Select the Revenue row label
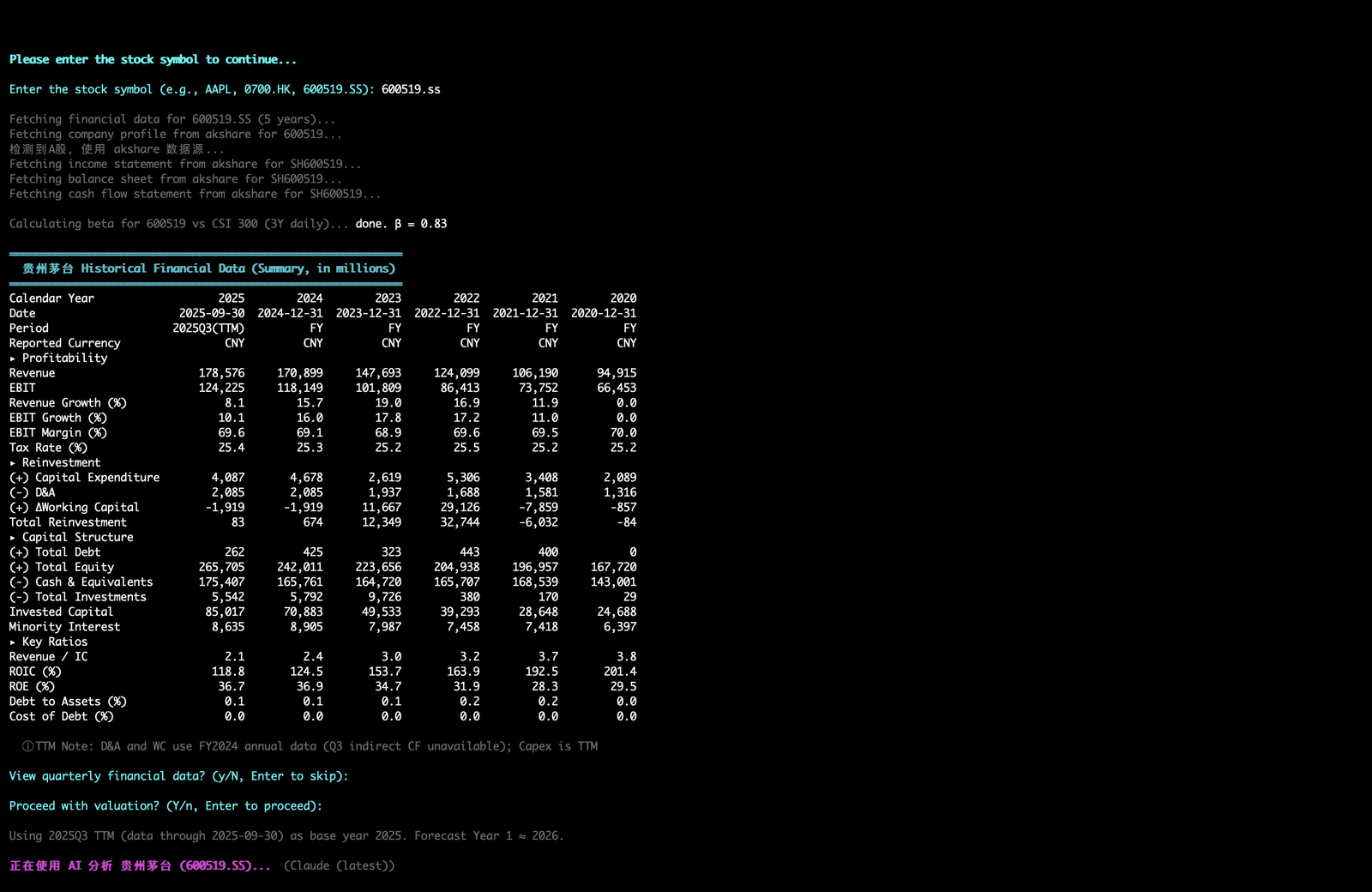1372x892 pixels. click(x=32, y=373)
